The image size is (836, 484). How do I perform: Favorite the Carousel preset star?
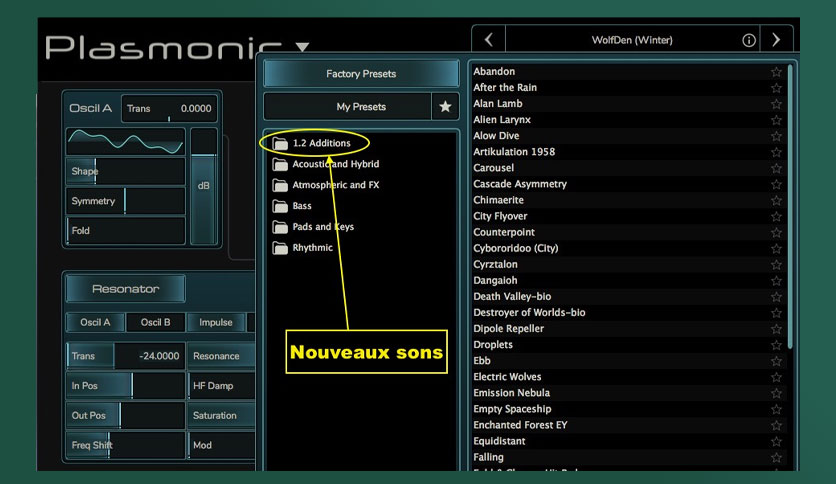click(776, 168)
